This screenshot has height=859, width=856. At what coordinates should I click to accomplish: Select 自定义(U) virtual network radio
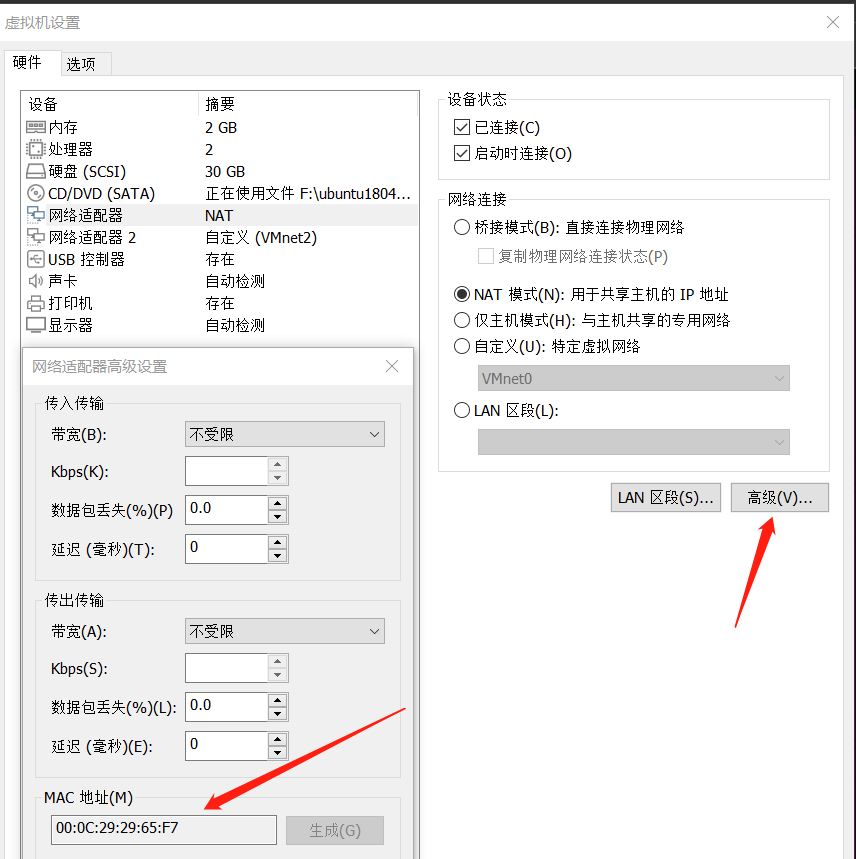tap(462, 346)
